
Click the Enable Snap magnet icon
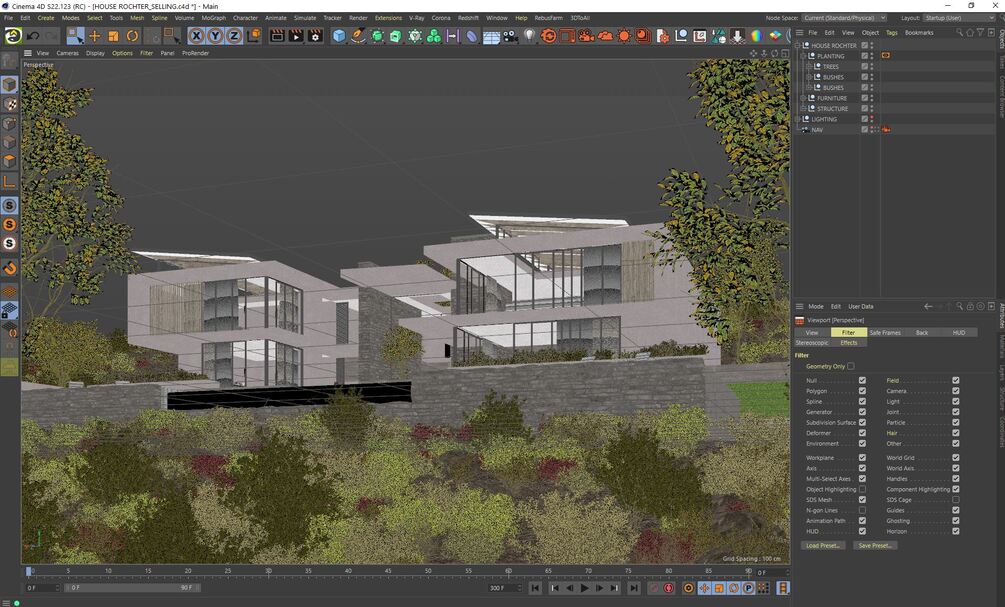(x=10, y=268)
